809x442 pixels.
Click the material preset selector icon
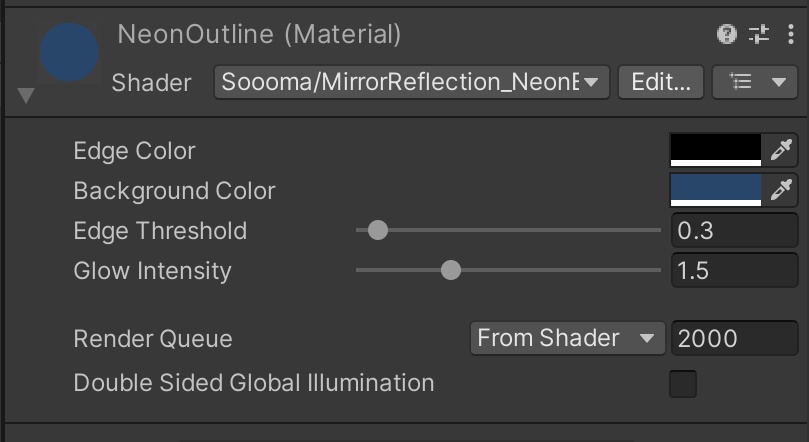point(759,35)
